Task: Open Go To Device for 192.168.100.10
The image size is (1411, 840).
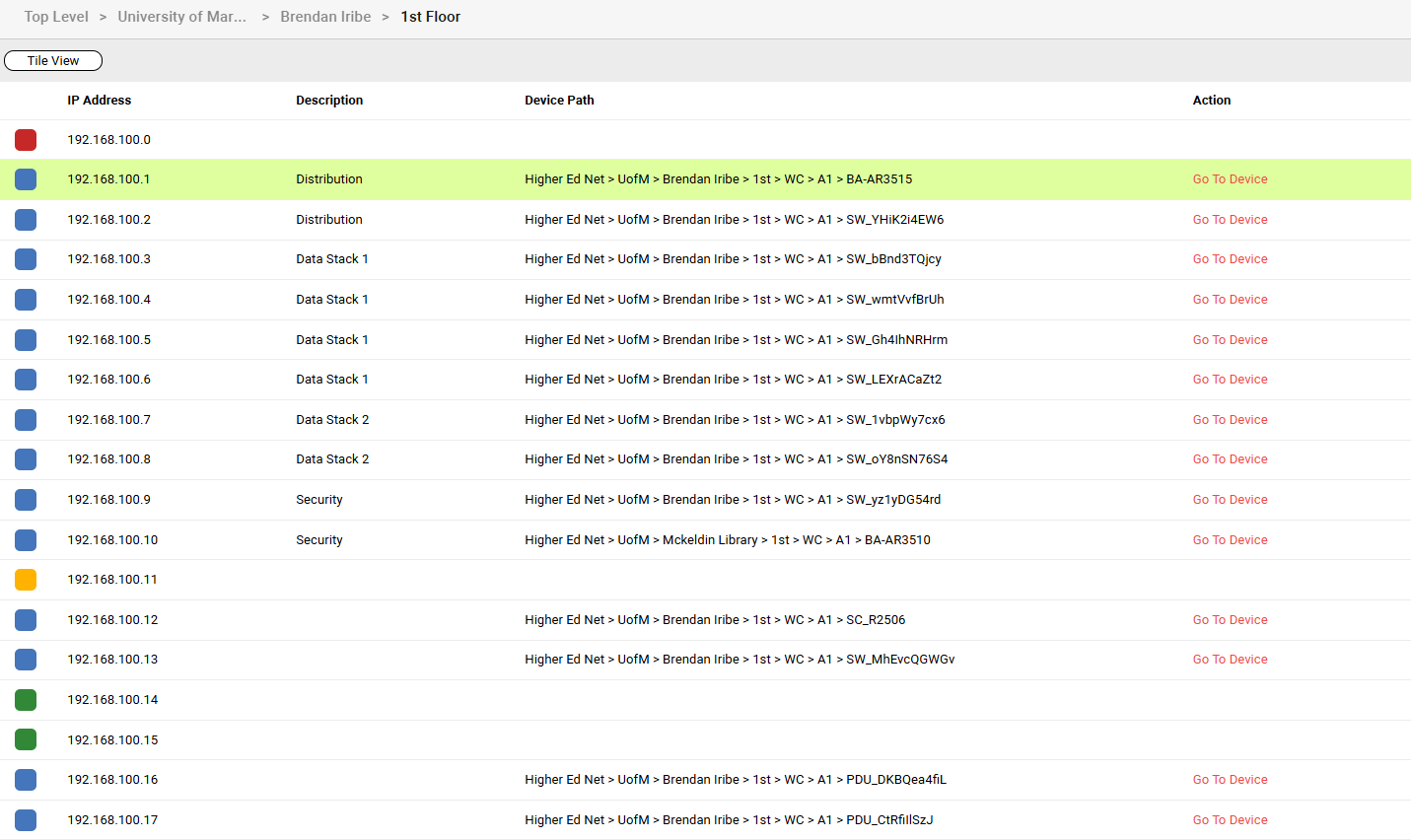Action: [x=1230, y=540]
